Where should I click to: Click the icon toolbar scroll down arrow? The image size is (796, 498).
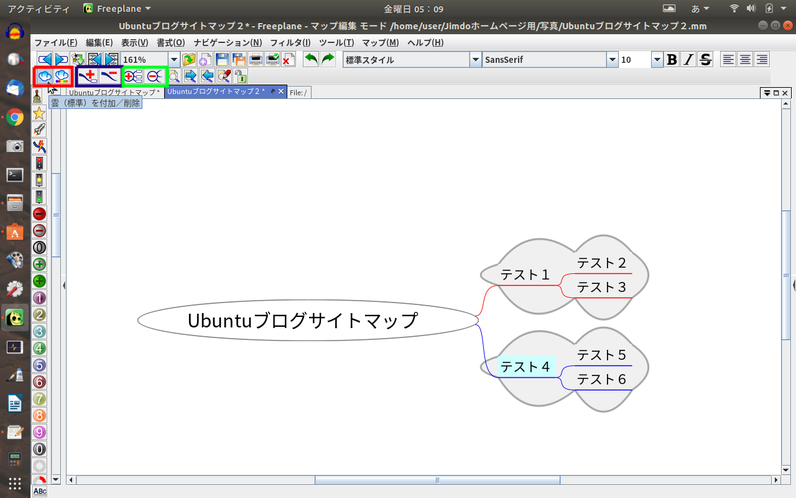(x=56, y=479)
